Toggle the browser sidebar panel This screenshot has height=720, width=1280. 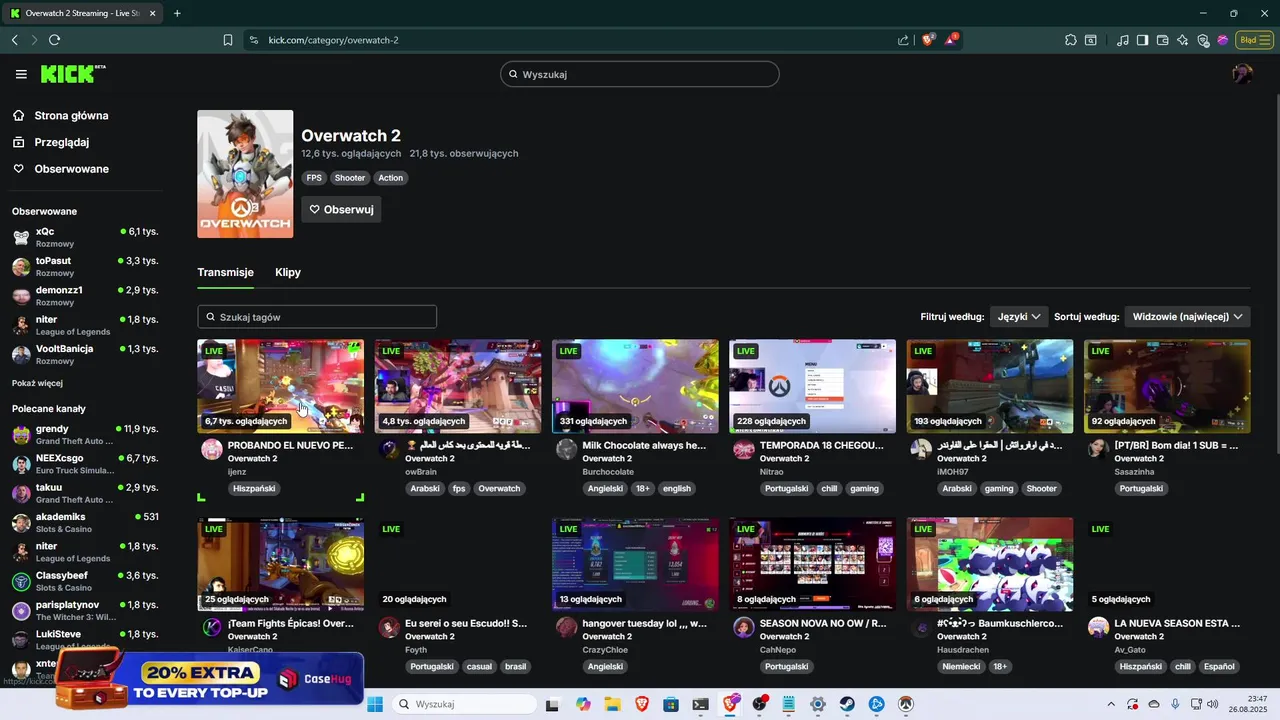pos(1142,40)
